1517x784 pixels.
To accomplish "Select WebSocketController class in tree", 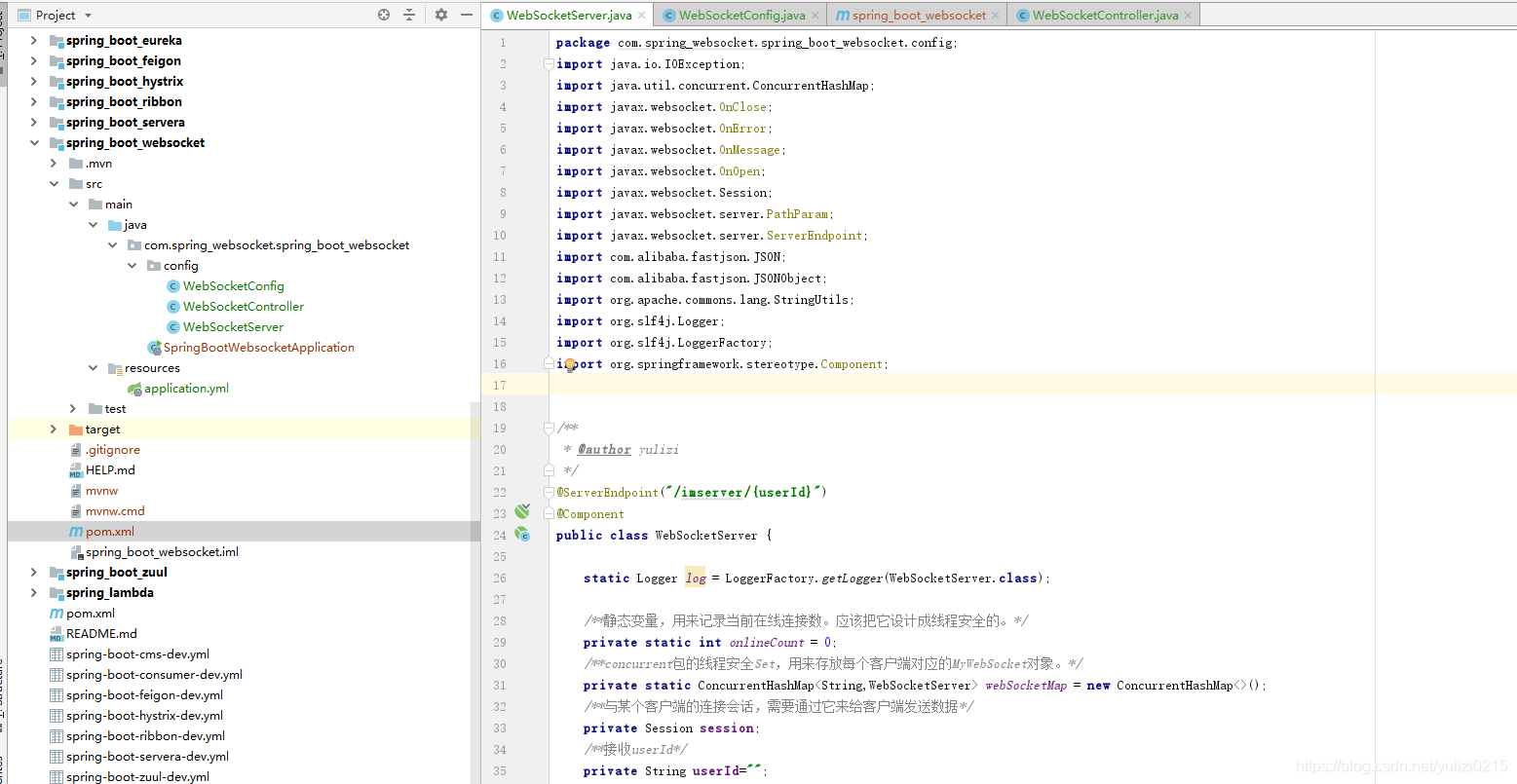I will tap(243, 306).
